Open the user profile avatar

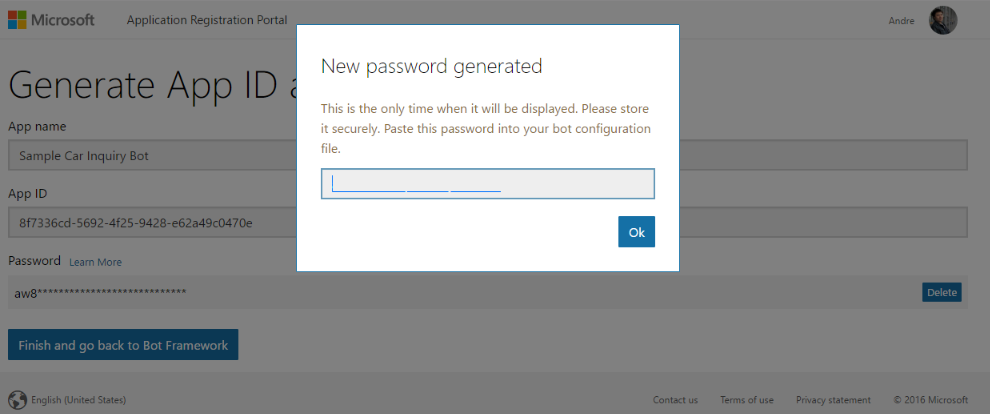pos(943,20)
